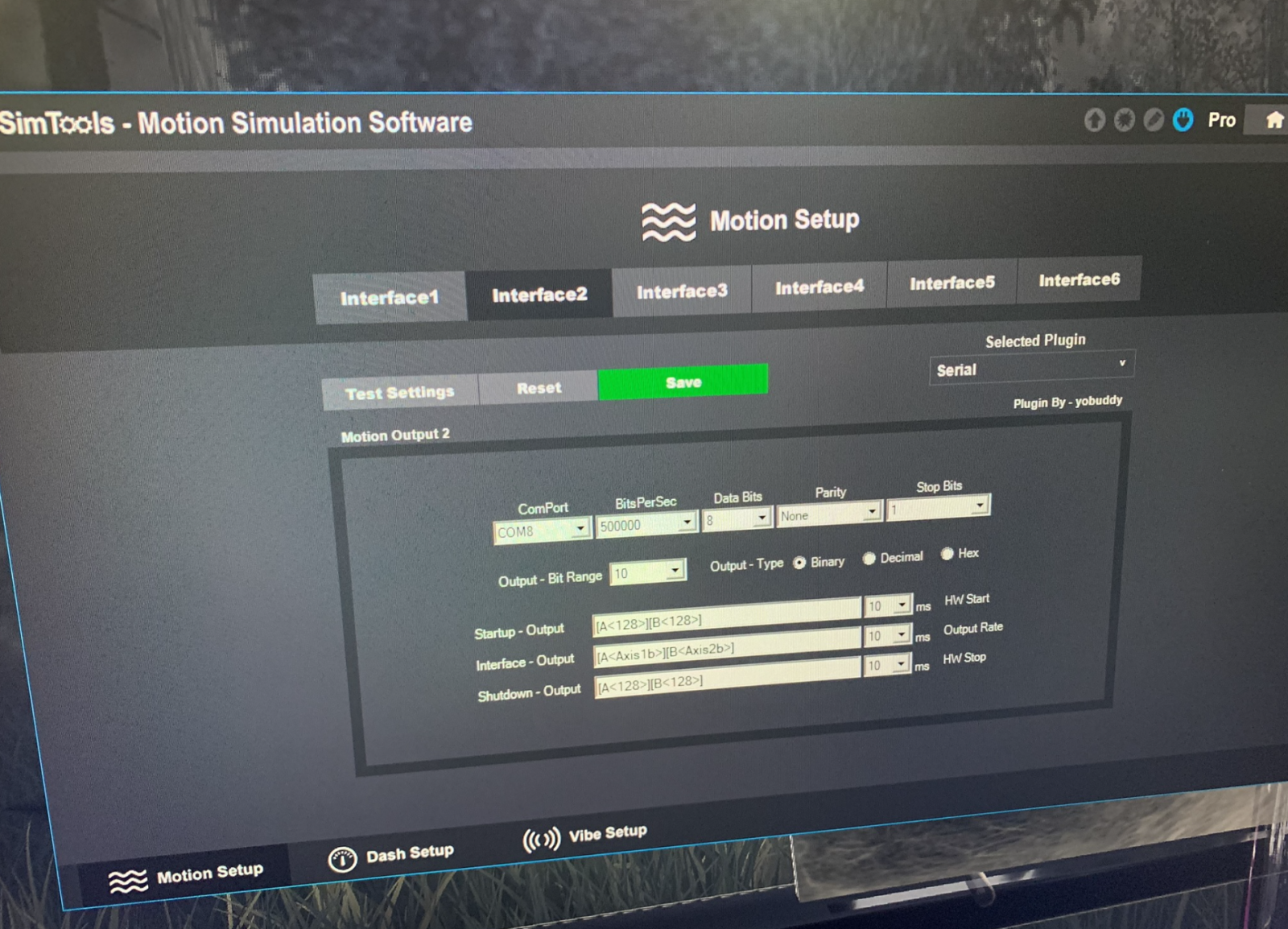Click the 'HW Stop' label

[964, 658]
